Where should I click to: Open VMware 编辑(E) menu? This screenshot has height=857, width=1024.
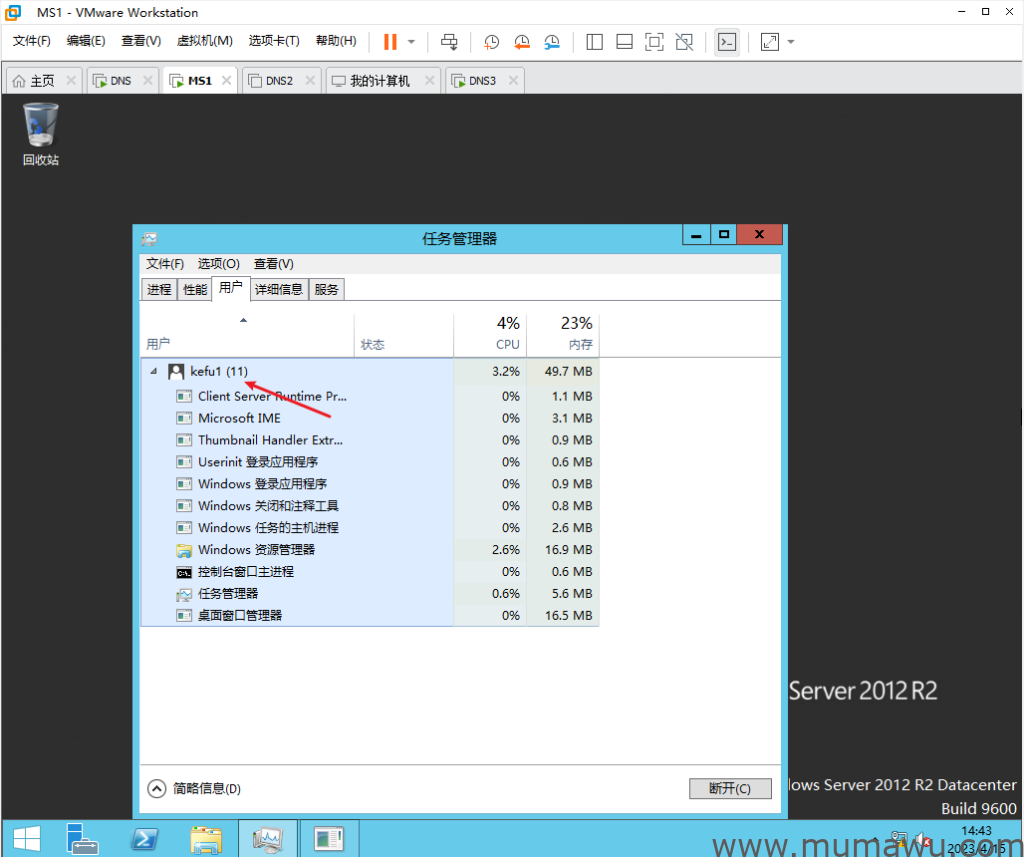pos(86,40)
